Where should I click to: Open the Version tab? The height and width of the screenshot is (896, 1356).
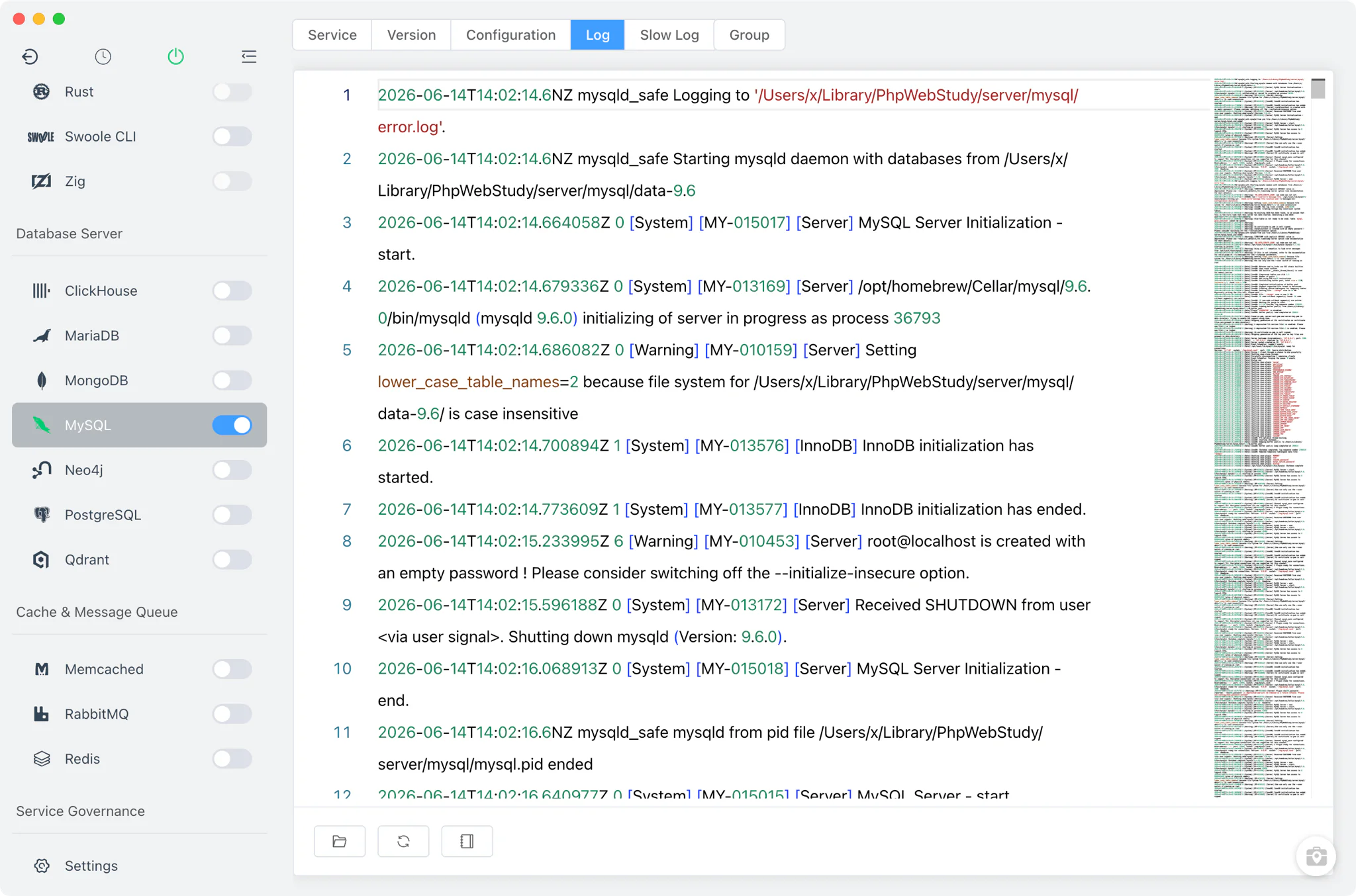tap(411, 35)
